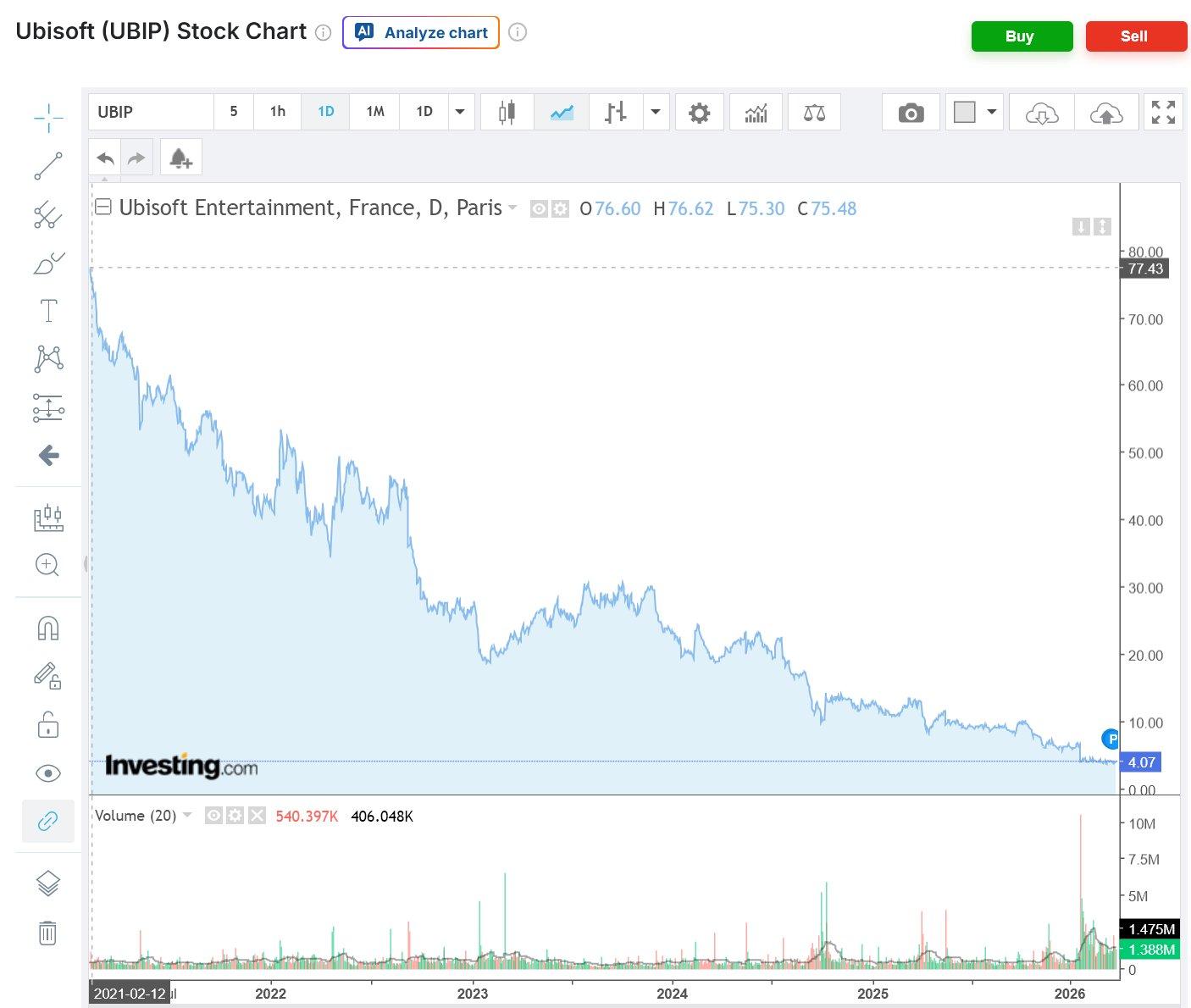Click the UBIP symbol search field
Screen dimensions: 1191x1008
151,112
